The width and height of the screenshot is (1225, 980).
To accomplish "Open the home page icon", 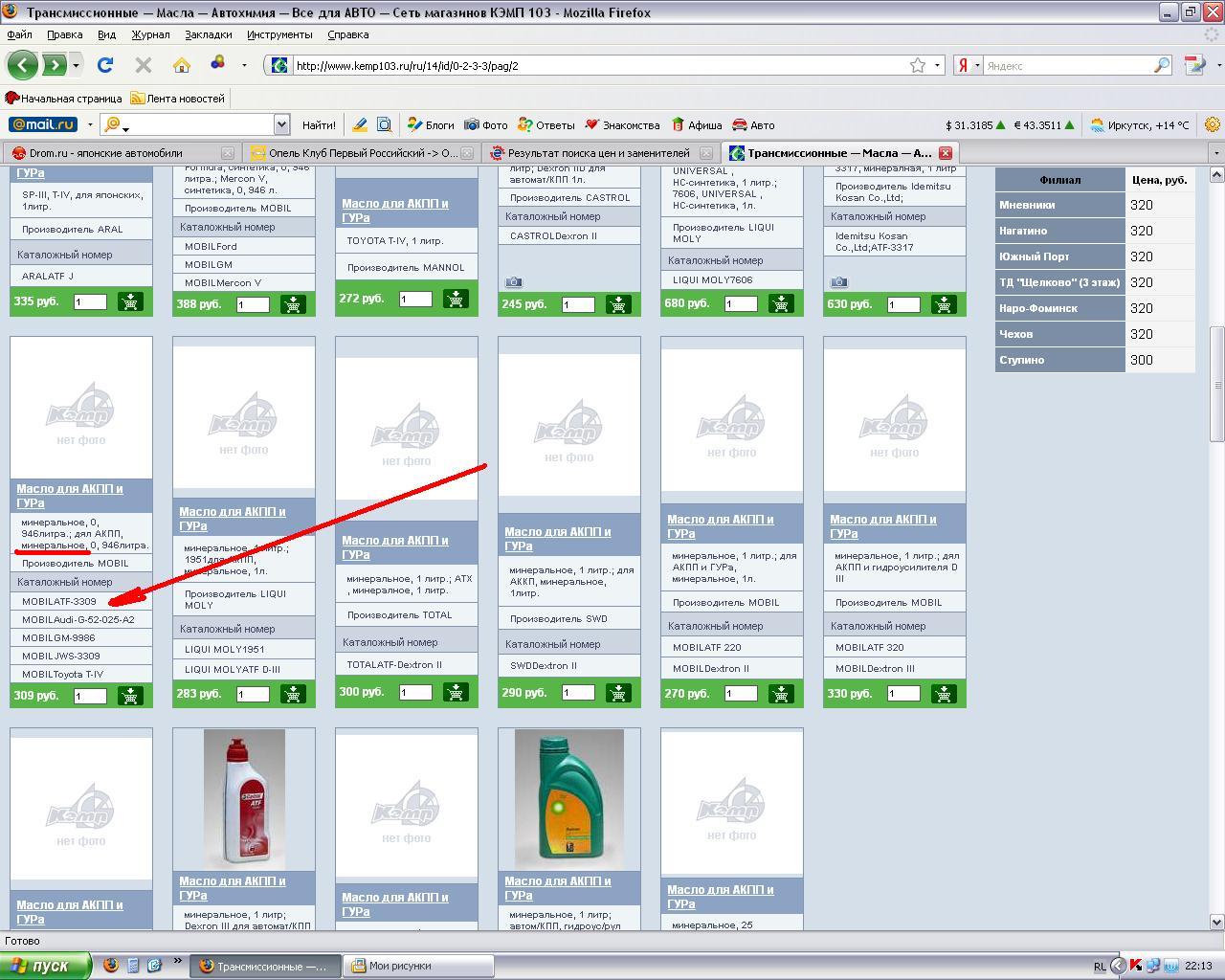I will tap(182, 65).
